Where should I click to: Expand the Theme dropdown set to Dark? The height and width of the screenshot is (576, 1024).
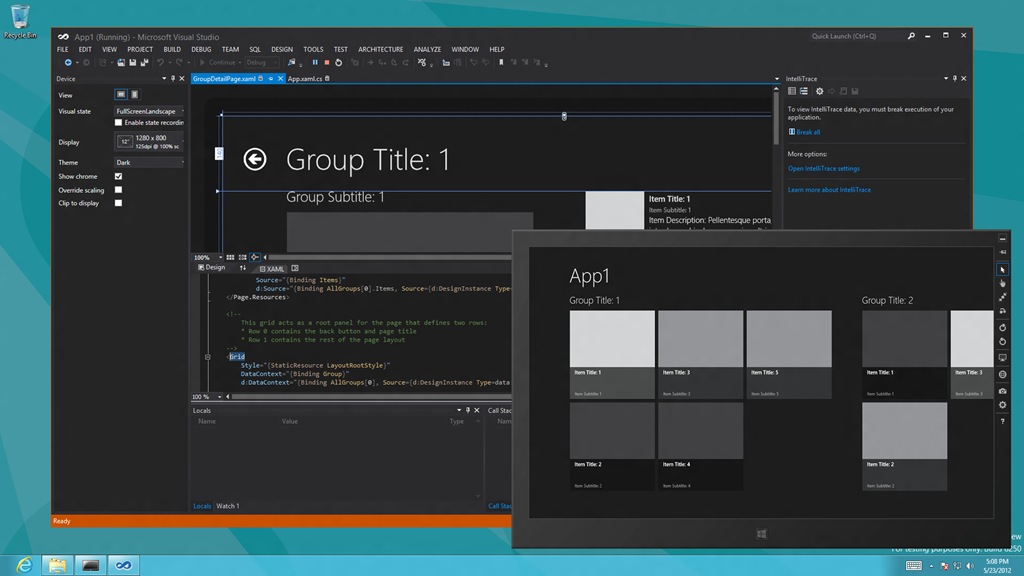(x=148, y=162)
